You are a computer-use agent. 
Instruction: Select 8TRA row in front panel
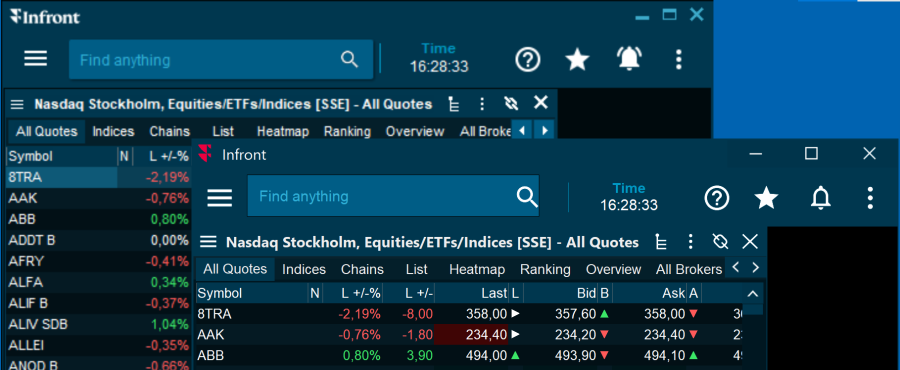469,314
